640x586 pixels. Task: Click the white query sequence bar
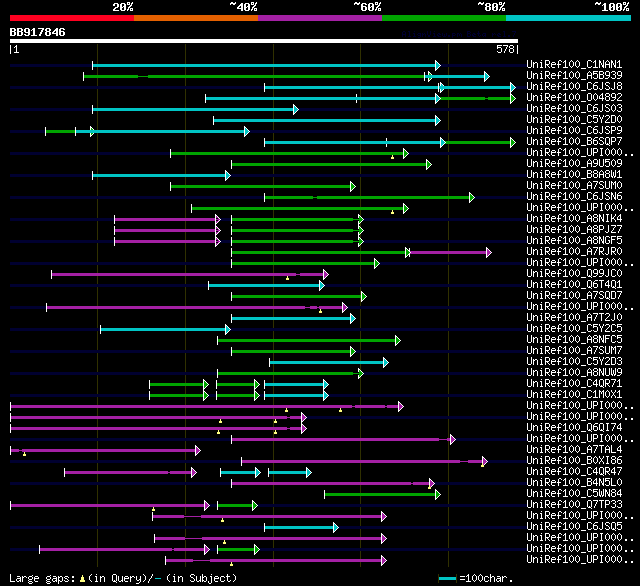coord(264,41)
